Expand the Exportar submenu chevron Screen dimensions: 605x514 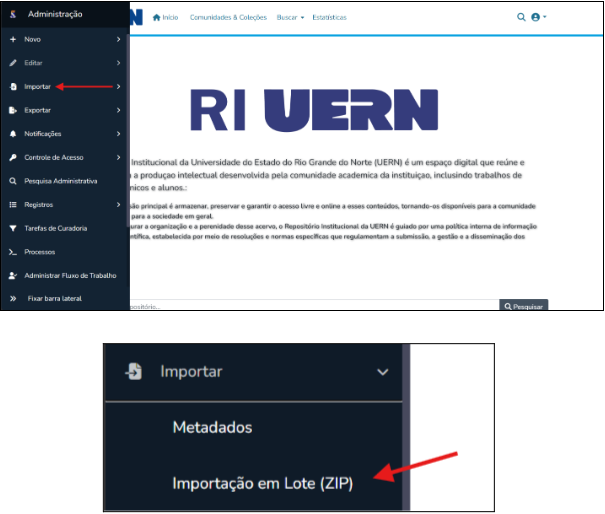[118, 110]
